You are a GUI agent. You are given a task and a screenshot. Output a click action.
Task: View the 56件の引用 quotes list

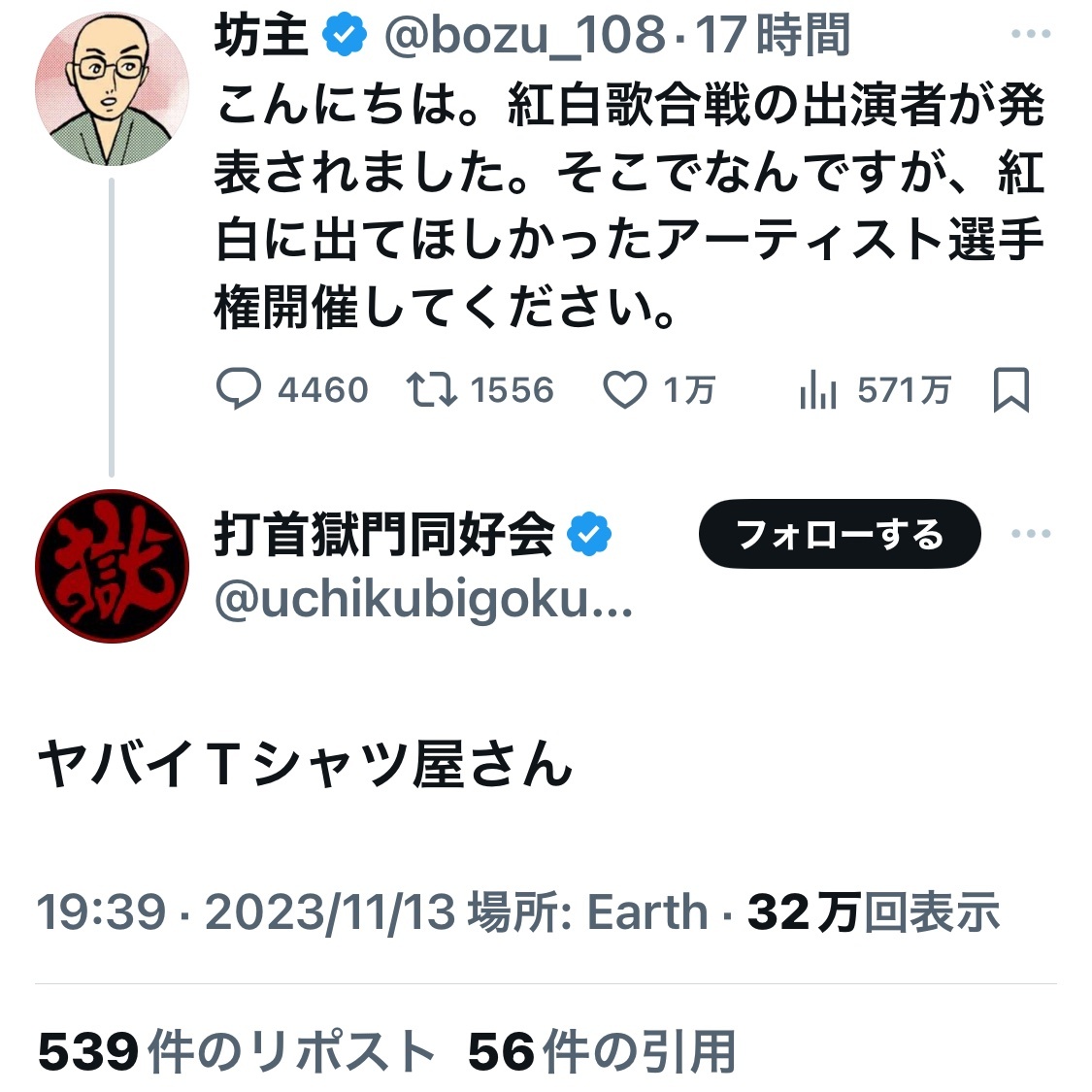(602, 1052)
